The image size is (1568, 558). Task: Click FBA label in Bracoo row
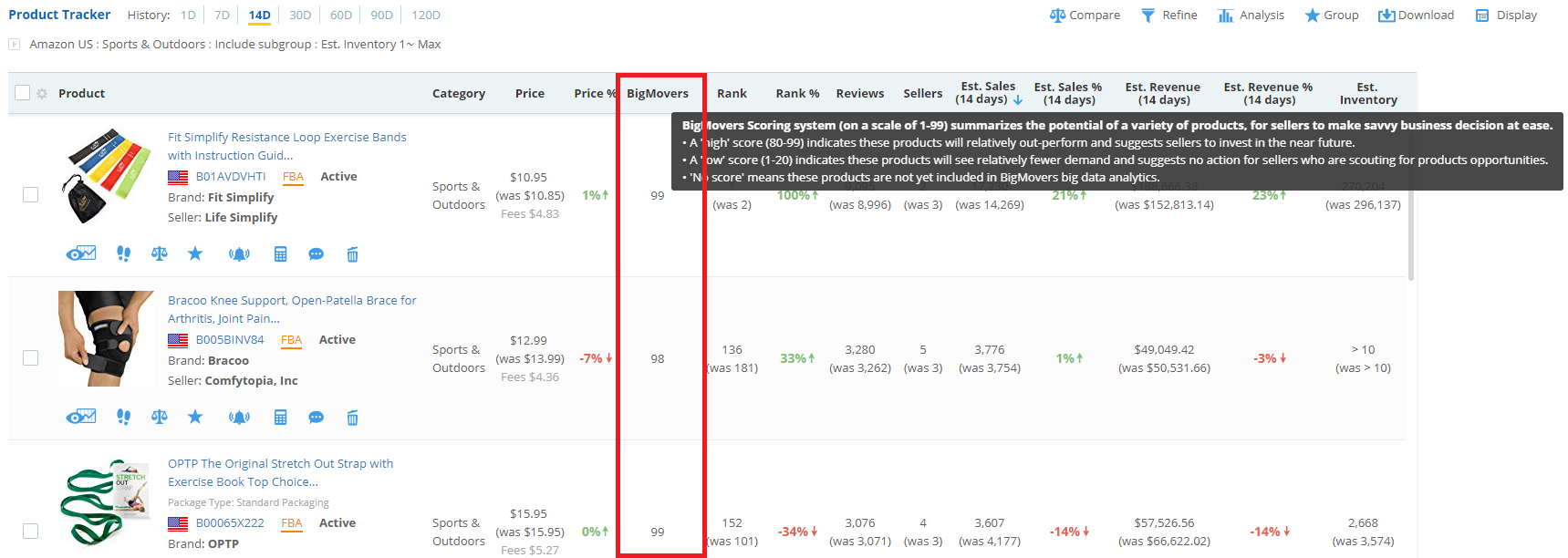pos(292,340)
